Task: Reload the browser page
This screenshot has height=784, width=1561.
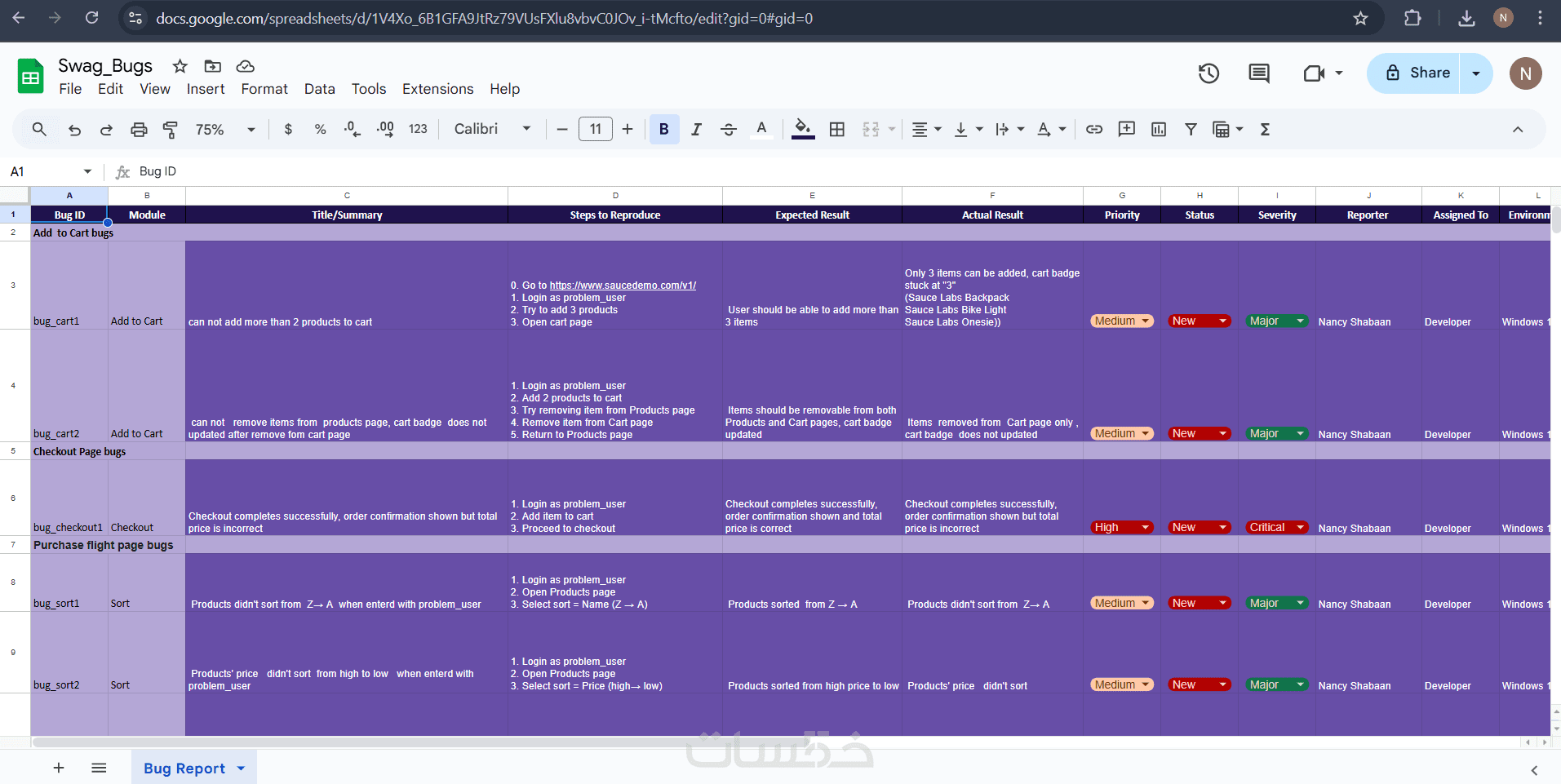Action: tap(91, 18)
